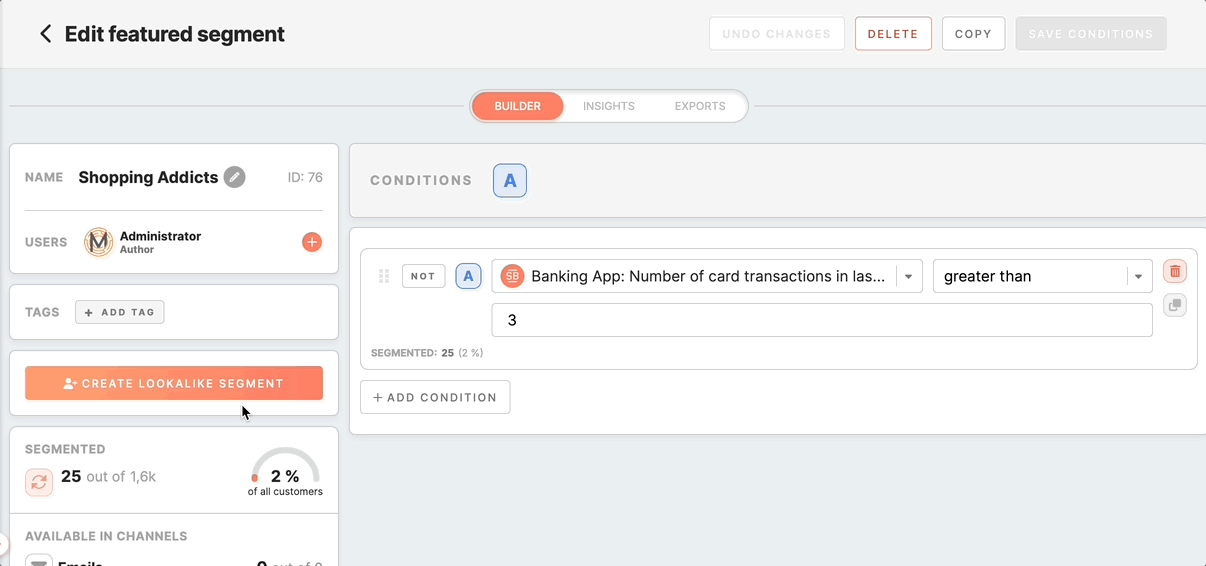The image size is (1206, 566).
Task: Open the greater than operator dropdown
Action: coord(1138,277)
